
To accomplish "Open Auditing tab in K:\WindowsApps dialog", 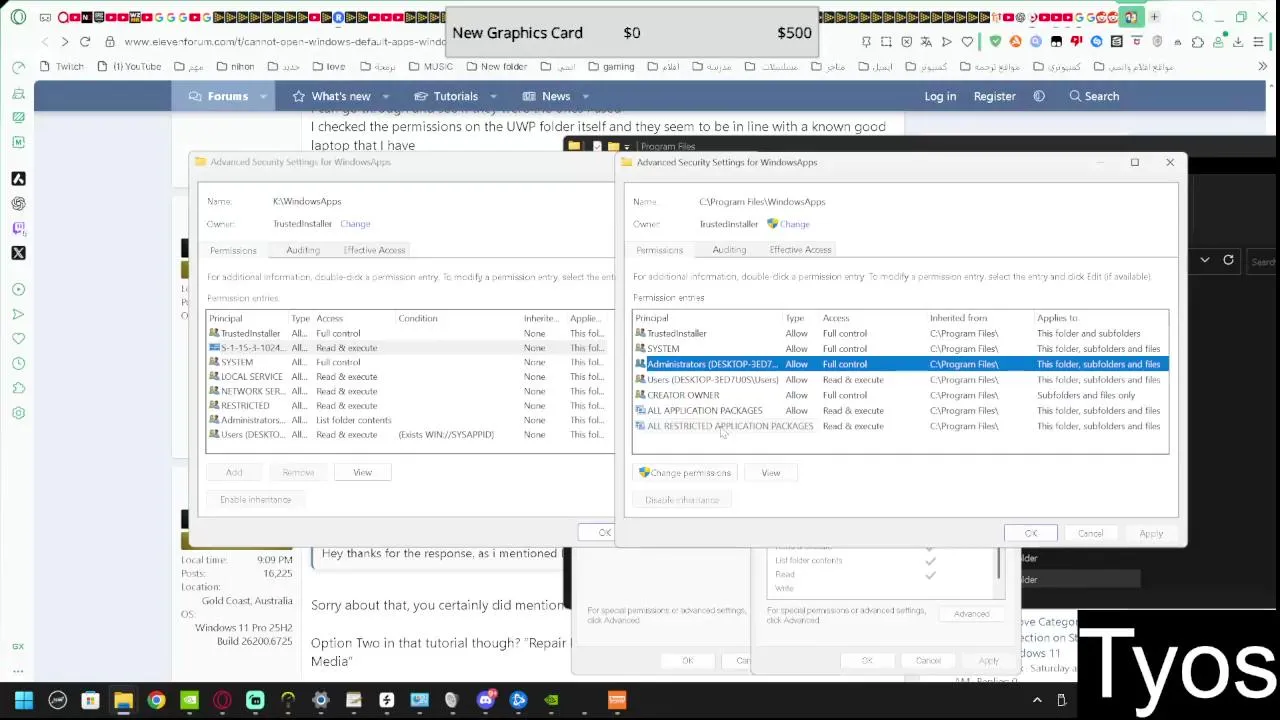I will pyautogui.click(x=303, y=250).
